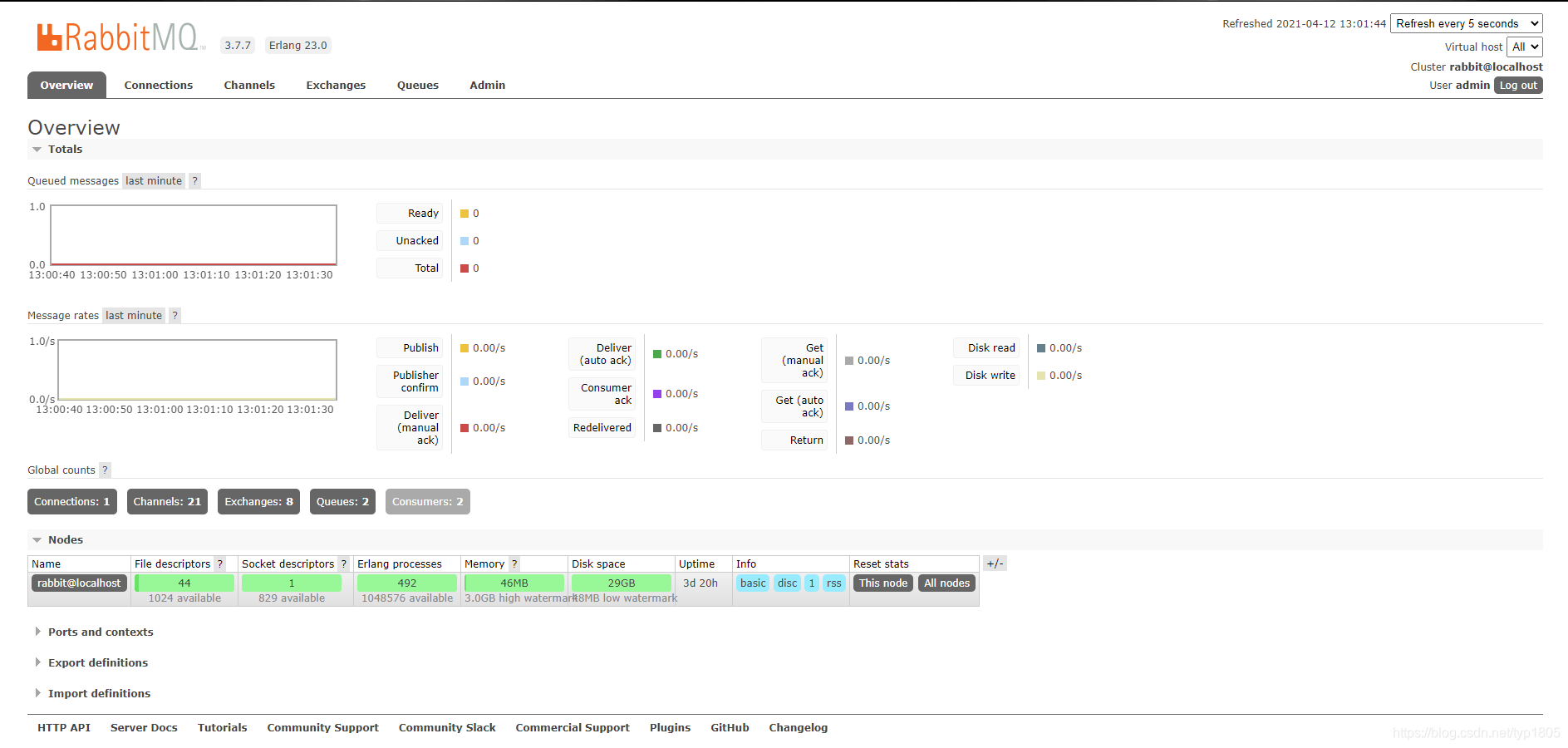Click the Erlang 23.0 version label
Viewport: 1568px width, 748px height.
point(297,46)
